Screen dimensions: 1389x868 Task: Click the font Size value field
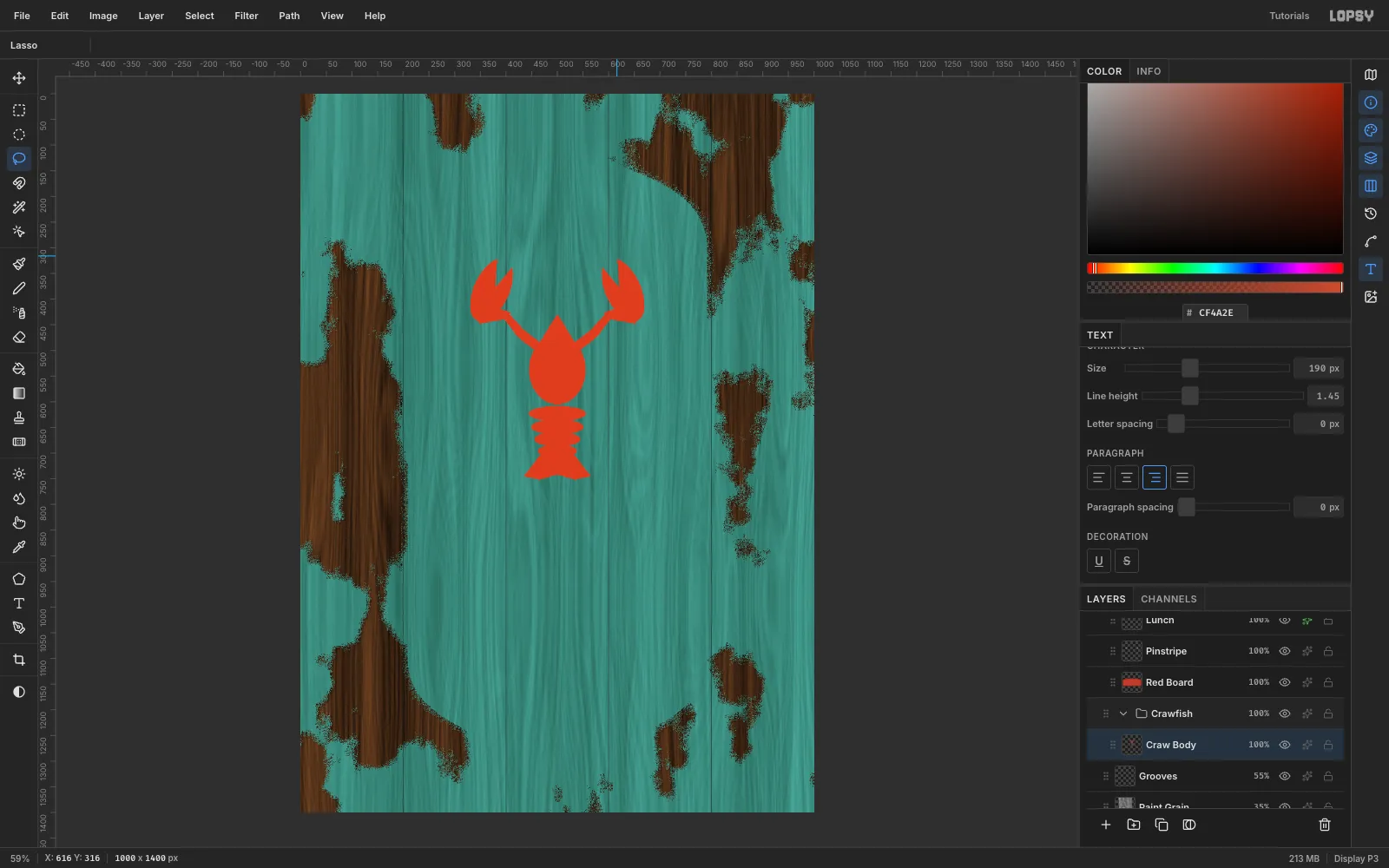(1319, 368)
